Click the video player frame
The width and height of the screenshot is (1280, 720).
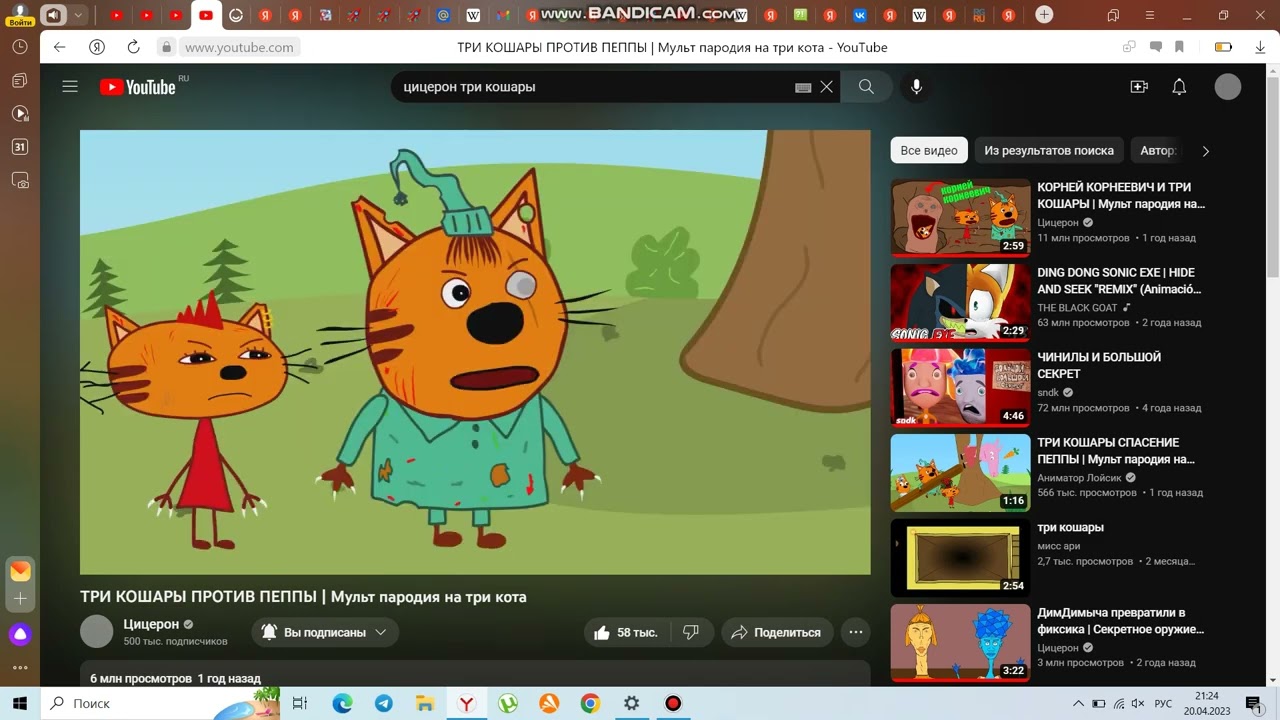475,352
